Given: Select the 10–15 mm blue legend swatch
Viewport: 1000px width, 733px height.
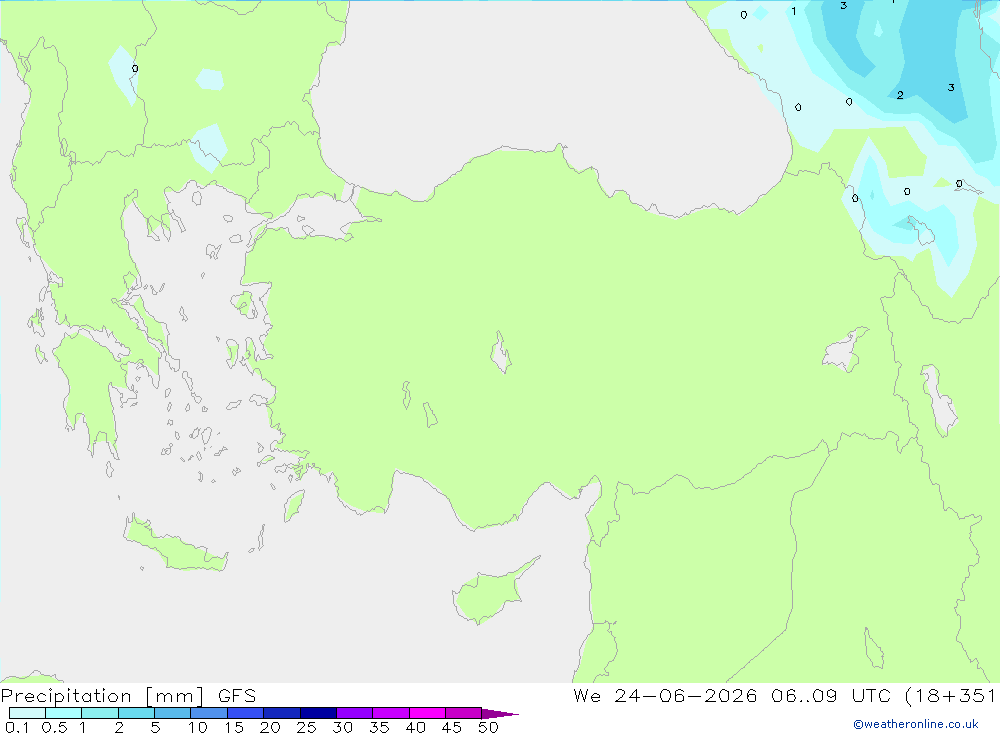Looking at the screenshot, I should [209, 713].
